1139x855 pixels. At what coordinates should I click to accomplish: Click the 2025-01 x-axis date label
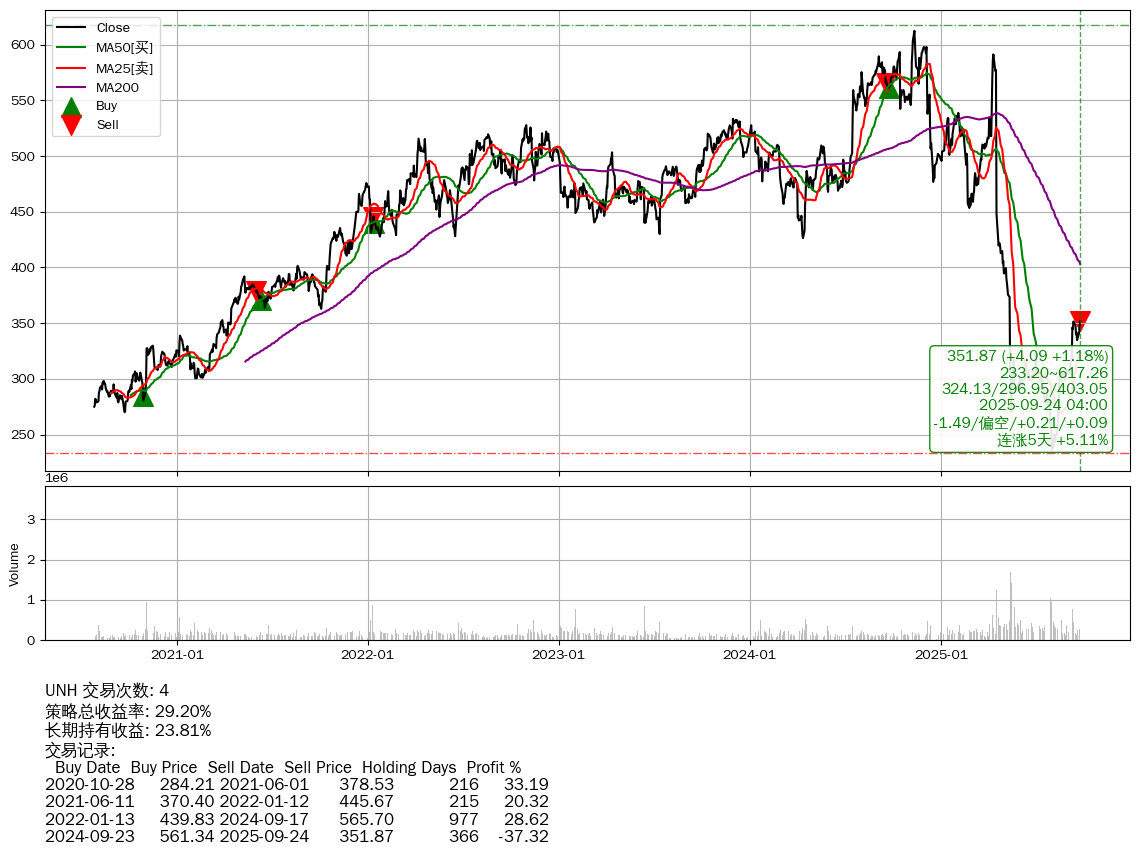click(x=941, y=656)
